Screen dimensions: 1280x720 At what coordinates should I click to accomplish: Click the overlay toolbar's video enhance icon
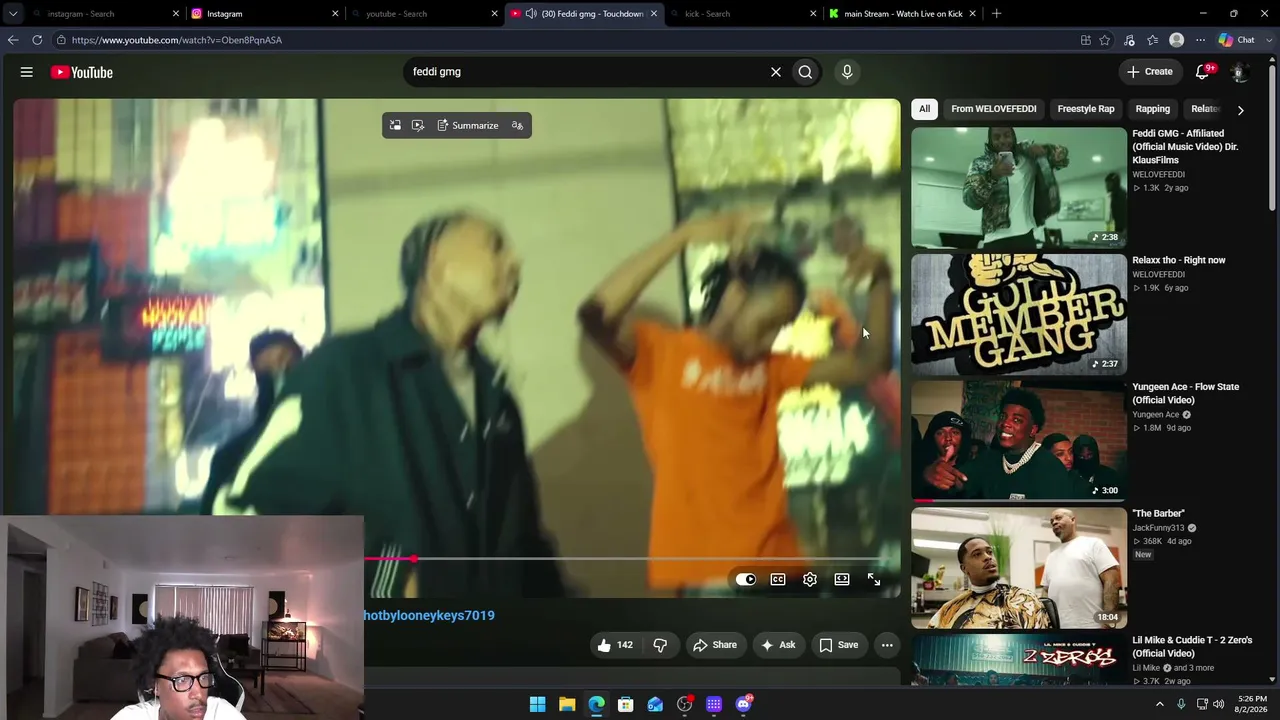418,125
